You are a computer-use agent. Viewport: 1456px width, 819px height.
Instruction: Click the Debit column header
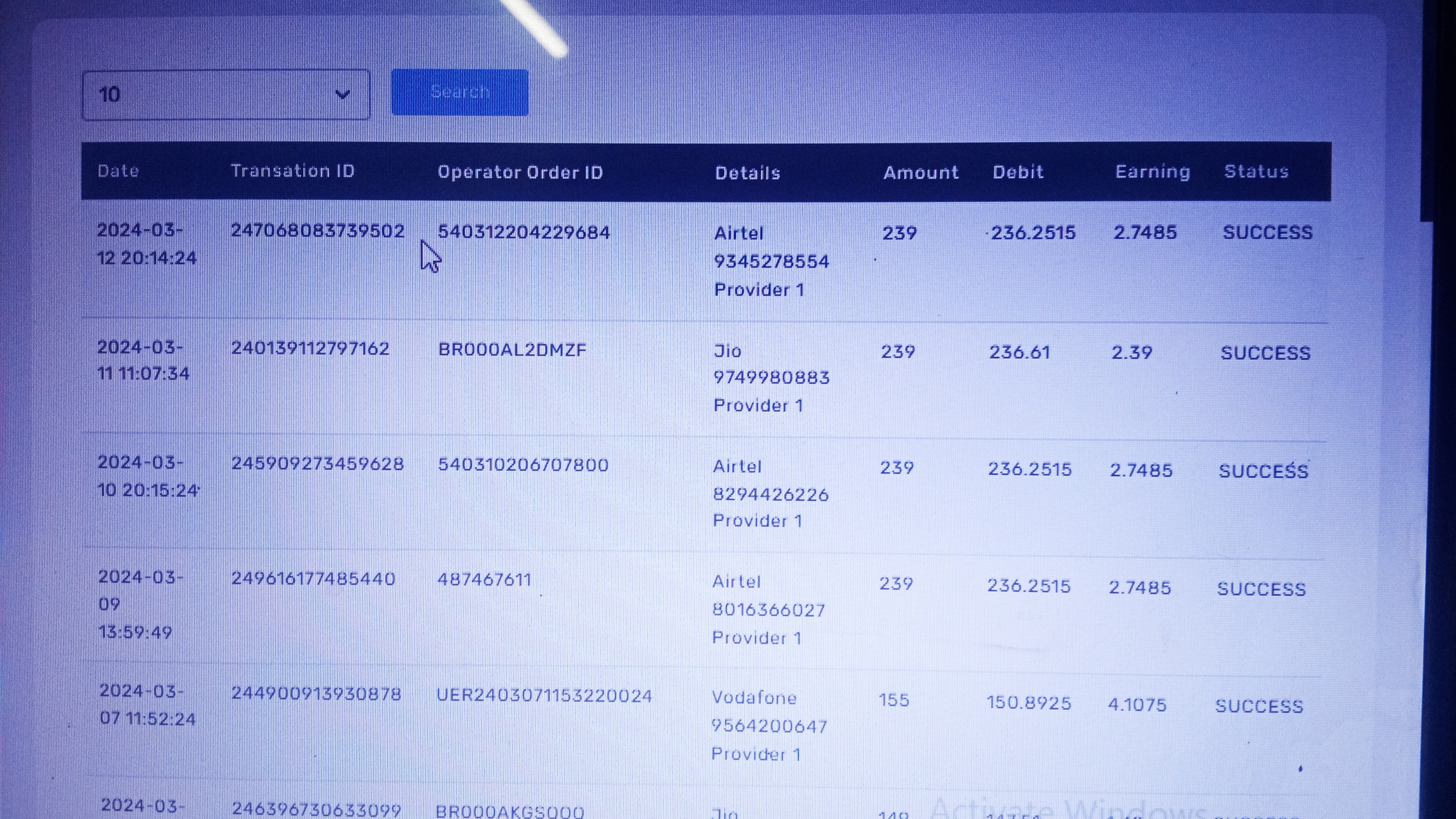click(1018, 172)
